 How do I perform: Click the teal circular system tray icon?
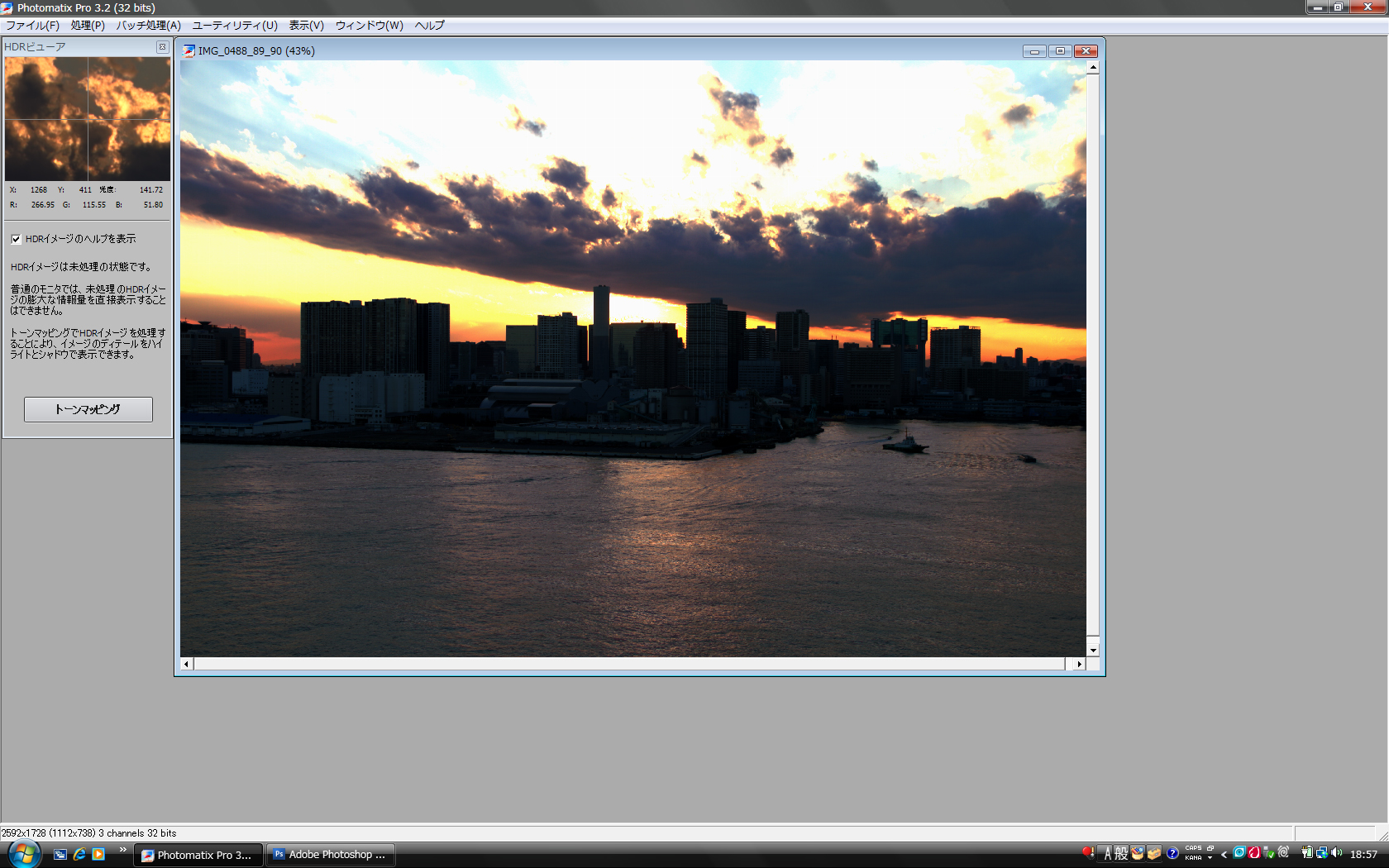1239,853
